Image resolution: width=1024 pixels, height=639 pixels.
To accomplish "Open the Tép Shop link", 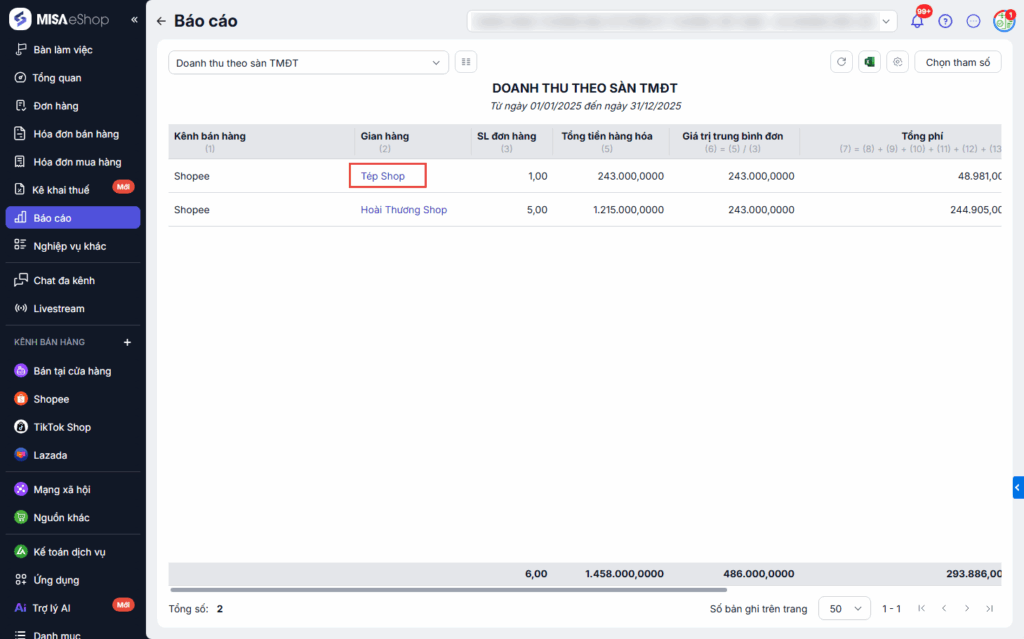I will 383,176.
